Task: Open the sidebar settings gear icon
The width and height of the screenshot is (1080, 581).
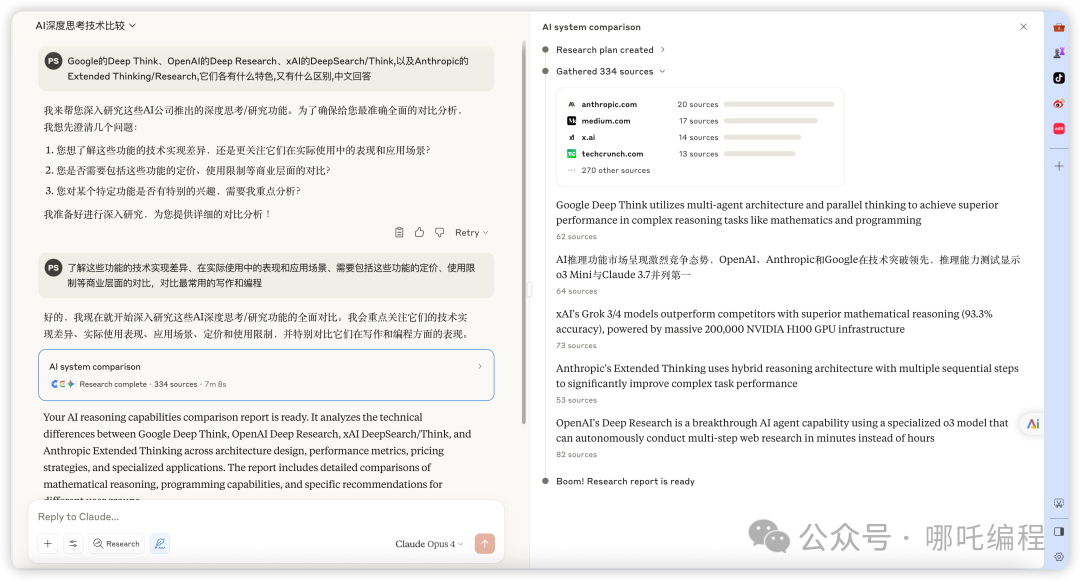Action: (x=1059, y=556)
